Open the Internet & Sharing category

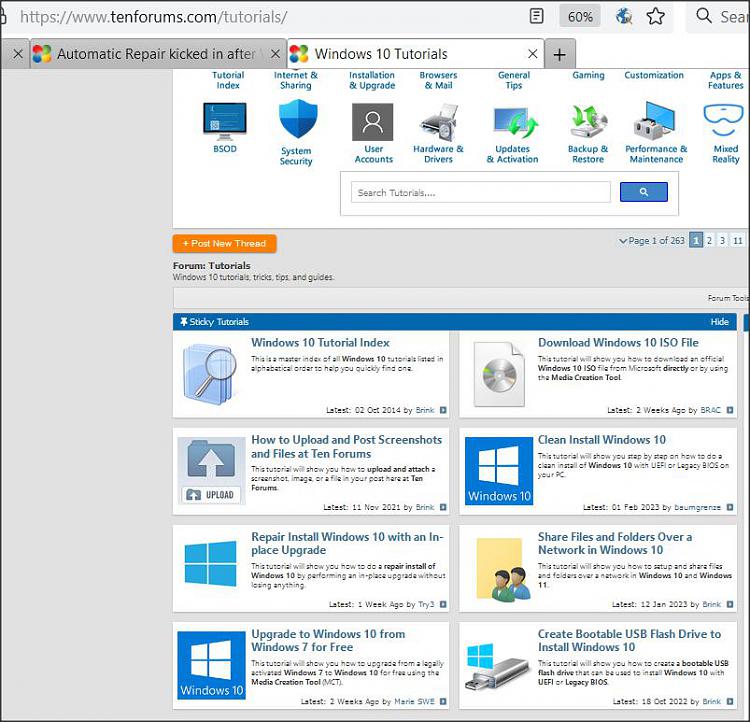(296, 80)
